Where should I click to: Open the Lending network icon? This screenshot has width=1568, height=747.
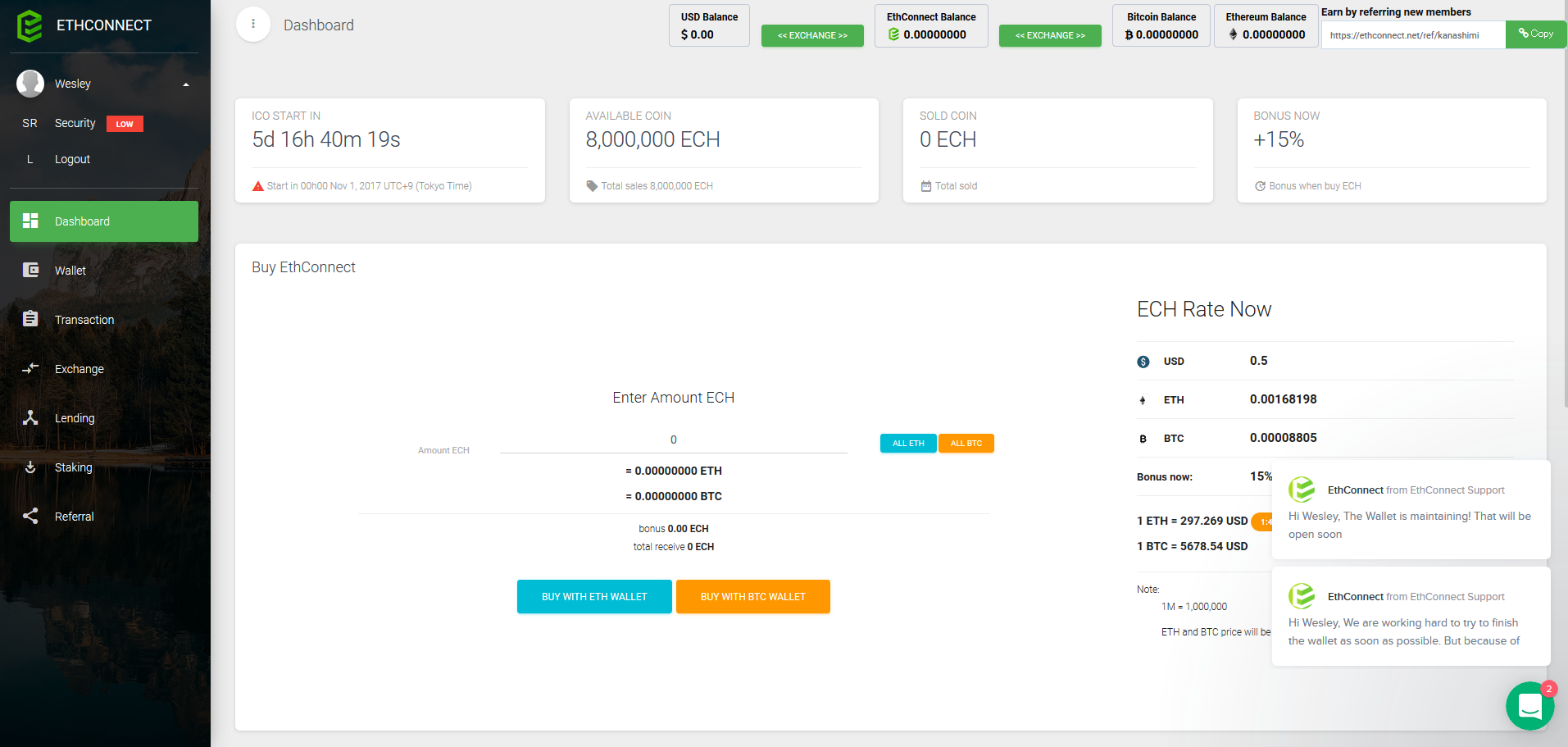[30, 417]
